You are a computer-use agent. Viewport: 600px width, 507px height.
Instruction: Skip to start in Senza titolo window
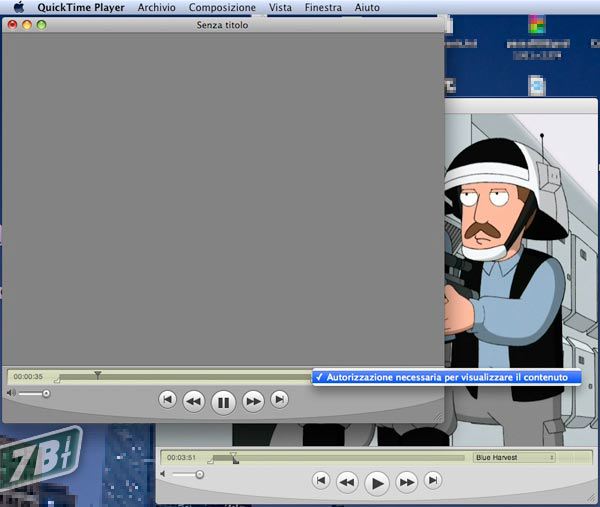(168, 400)
